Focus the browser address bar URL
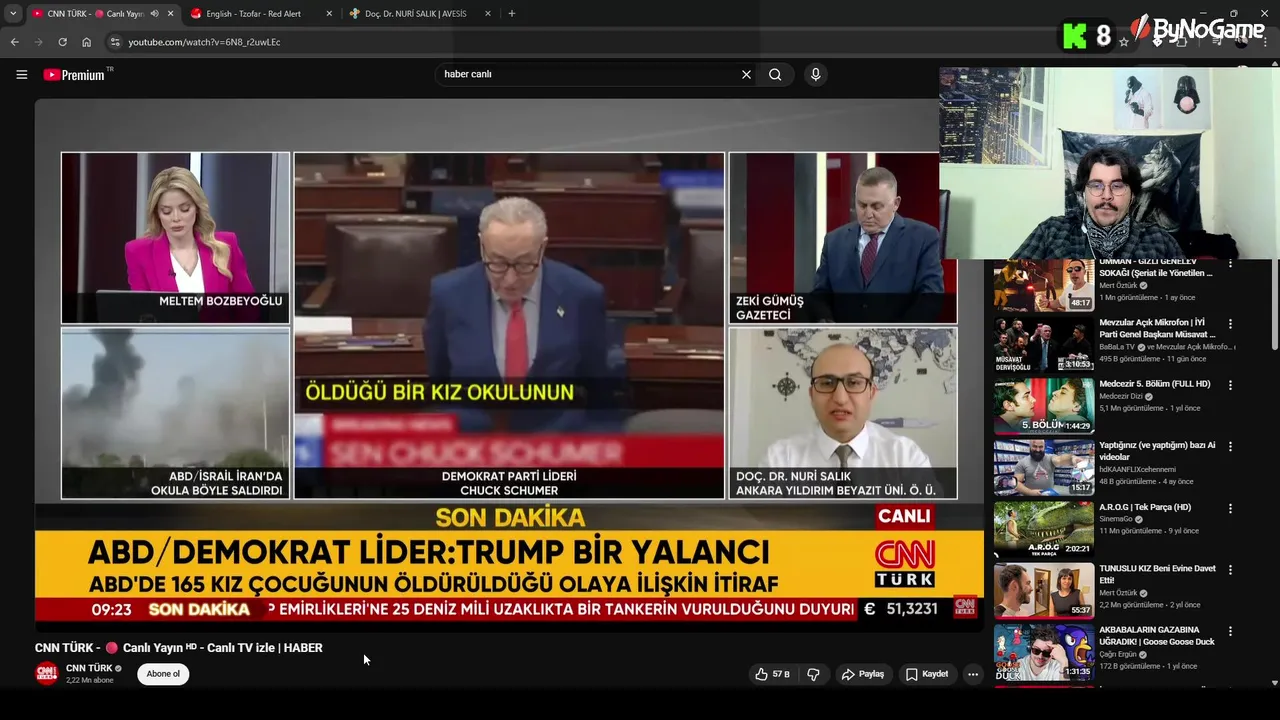 [205, 42]
